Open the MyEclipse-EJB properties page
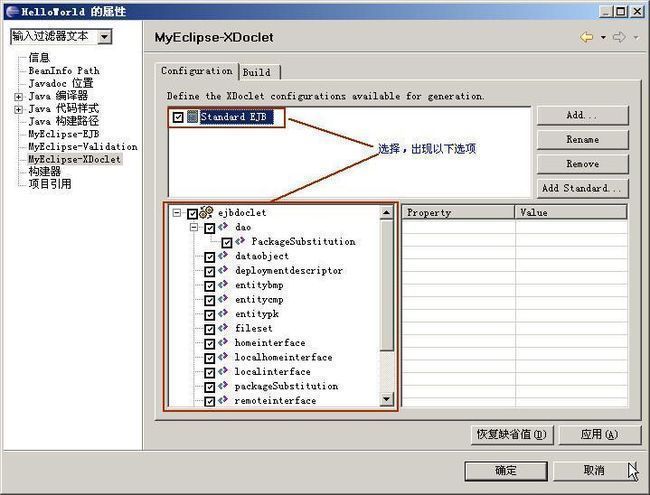Viewport: 650px width, 495px height. pyautogui.click(x=63, y=134)
